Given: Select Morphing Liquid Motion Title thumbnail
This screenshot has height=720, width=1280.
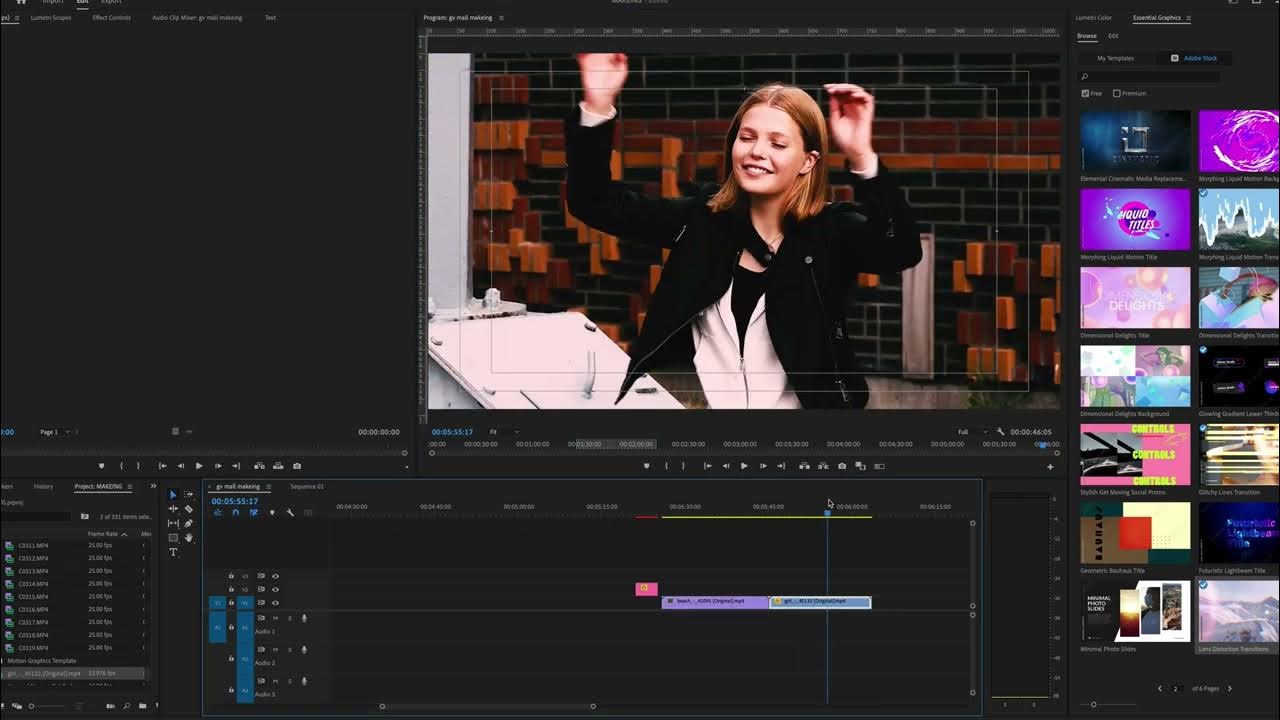Looking at the screenshot, I should 1135,219.
